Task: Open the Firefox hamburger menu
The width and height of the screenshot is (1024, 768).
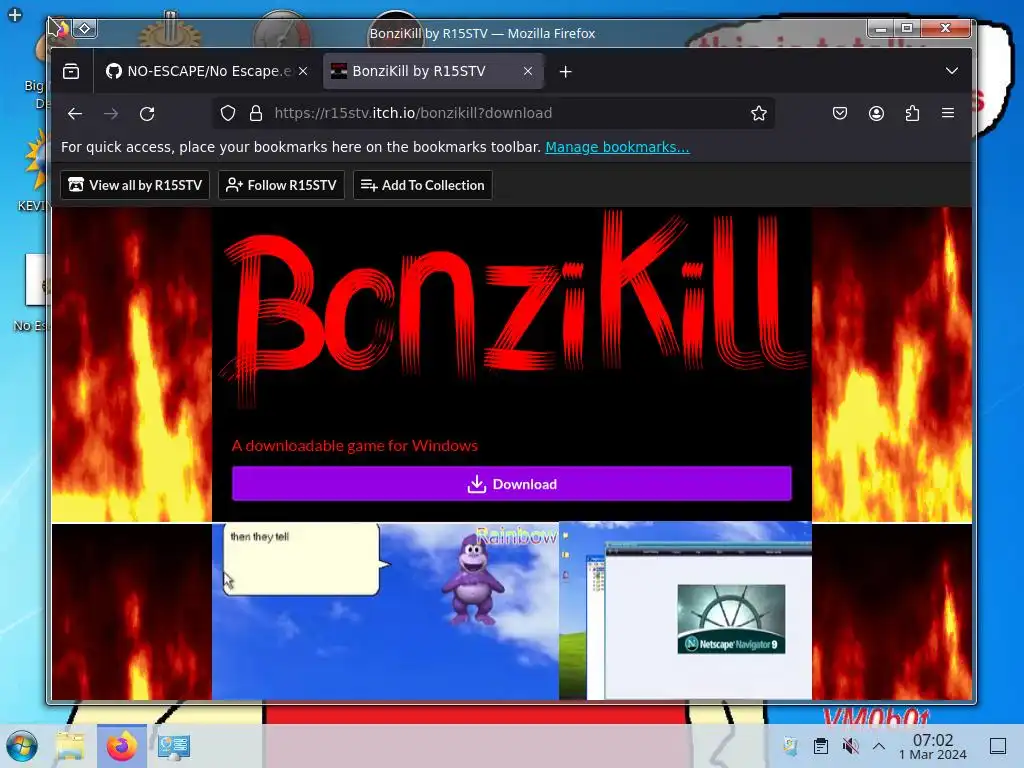Action: point(948,113)
